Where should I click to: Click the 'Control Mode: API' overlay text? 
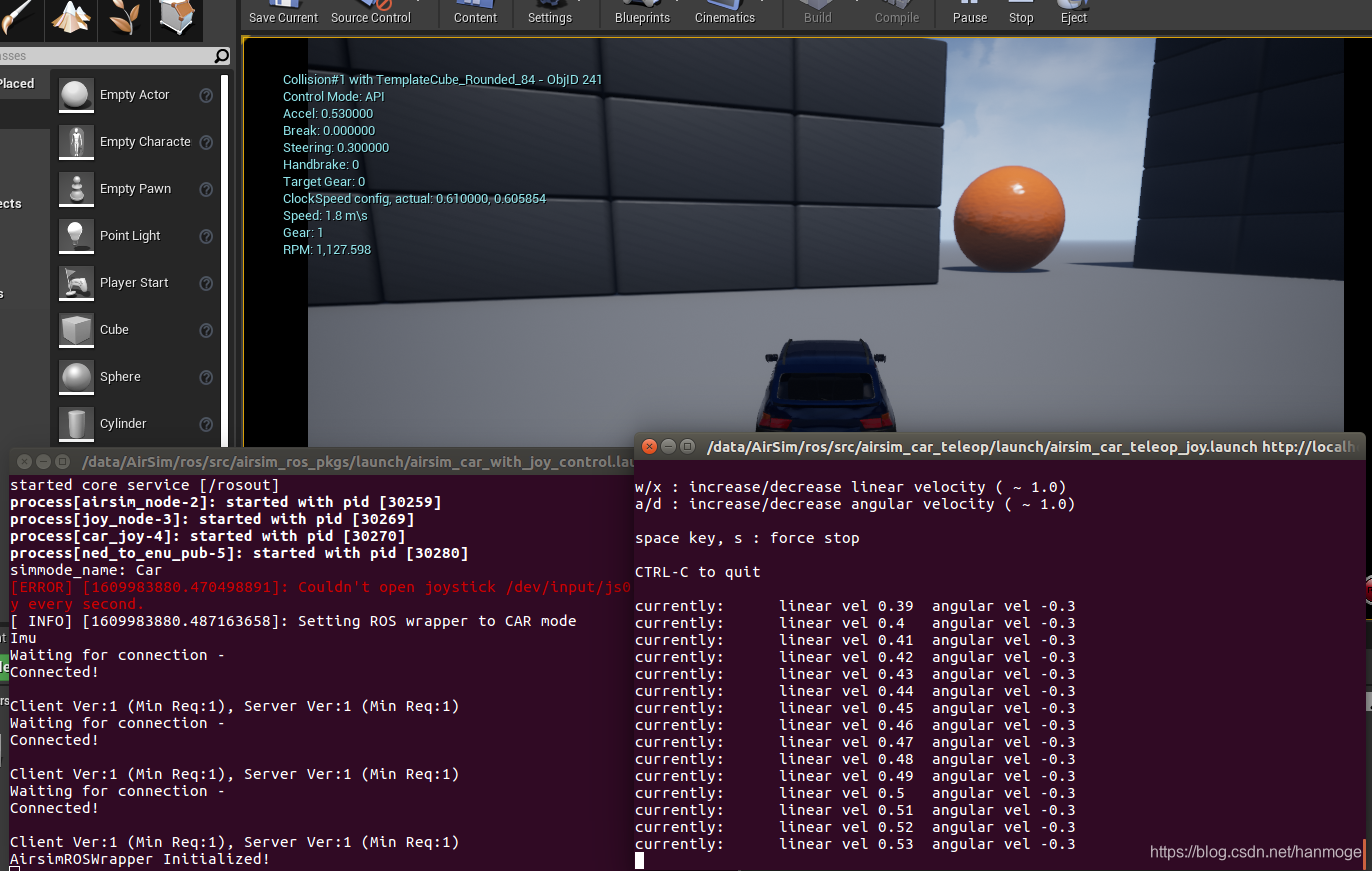[x=333, y=97]
